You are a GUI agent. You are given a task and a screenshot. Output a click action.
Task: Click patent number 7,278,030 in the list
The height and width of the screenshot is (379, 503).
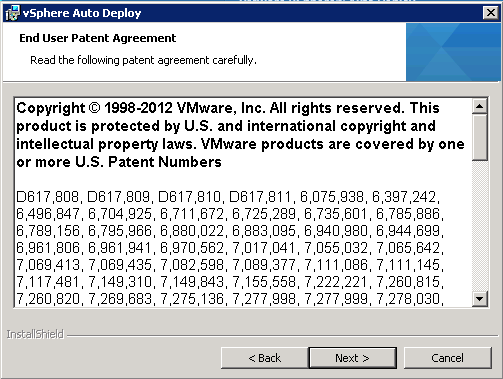pyautogui.click(x=410, y=299)
